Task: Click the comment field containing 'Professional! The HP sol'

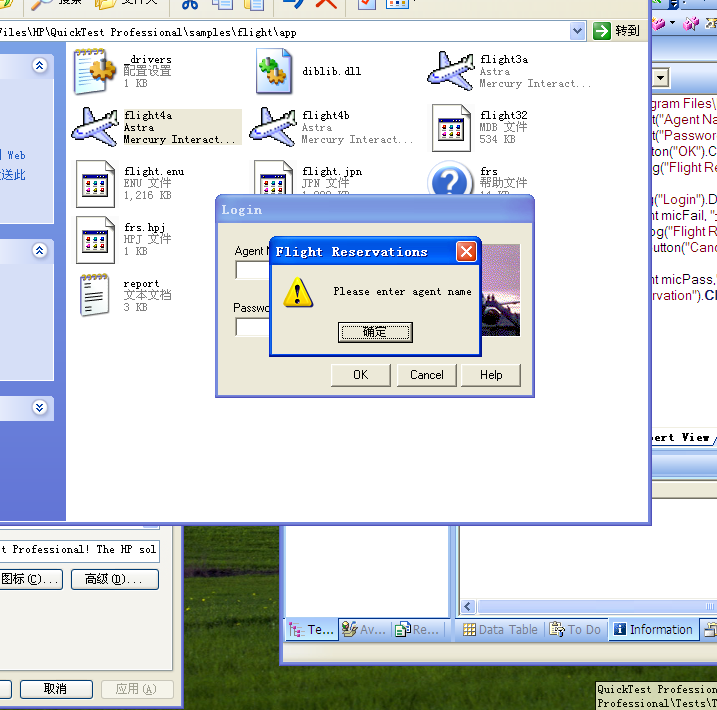Action: pyautogui.click(x=79, y=550)
